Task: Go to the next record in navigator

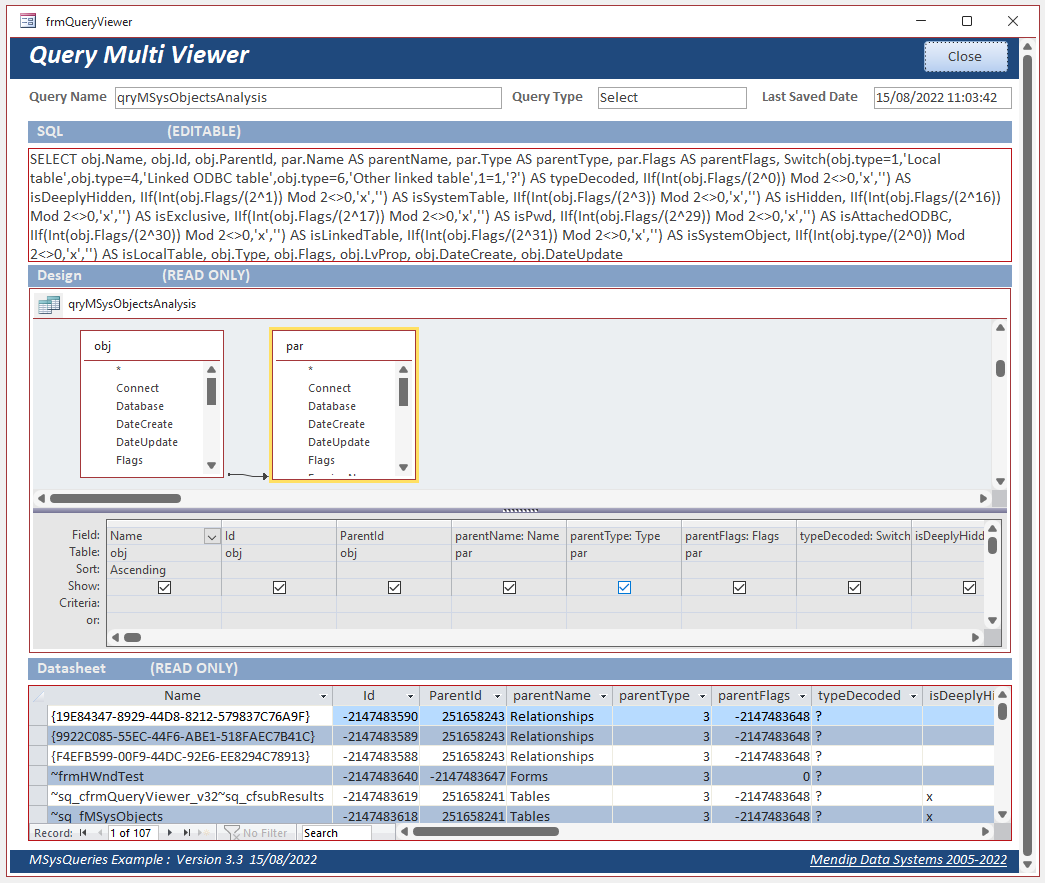Action: (x=171, y=832)
